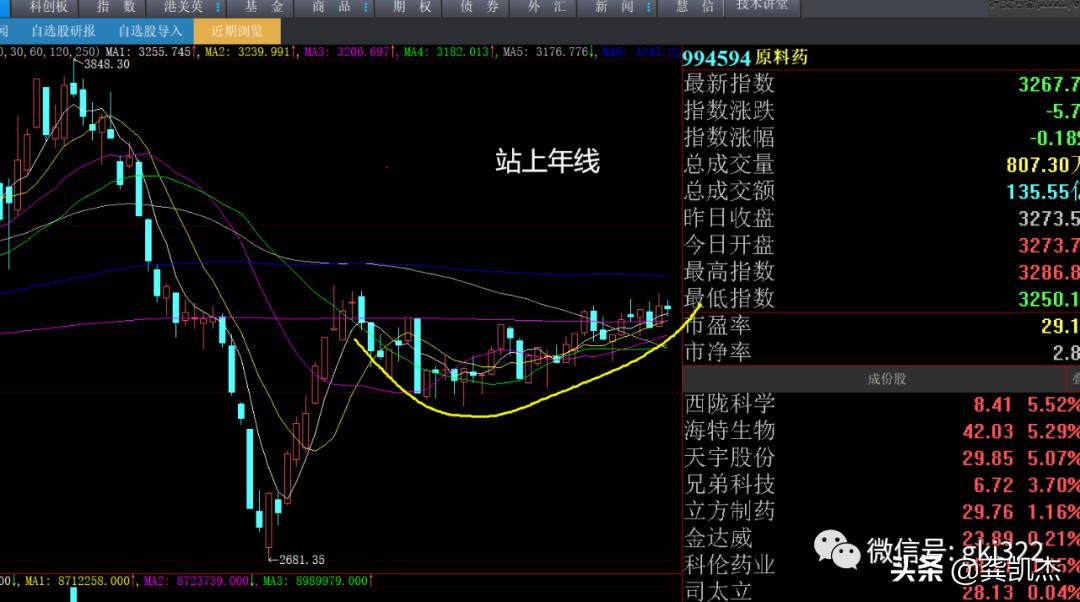Click the 市净率 row label
Viewport: 1080px width, 602px height.
pyautogui.click(x=718, y=353)
